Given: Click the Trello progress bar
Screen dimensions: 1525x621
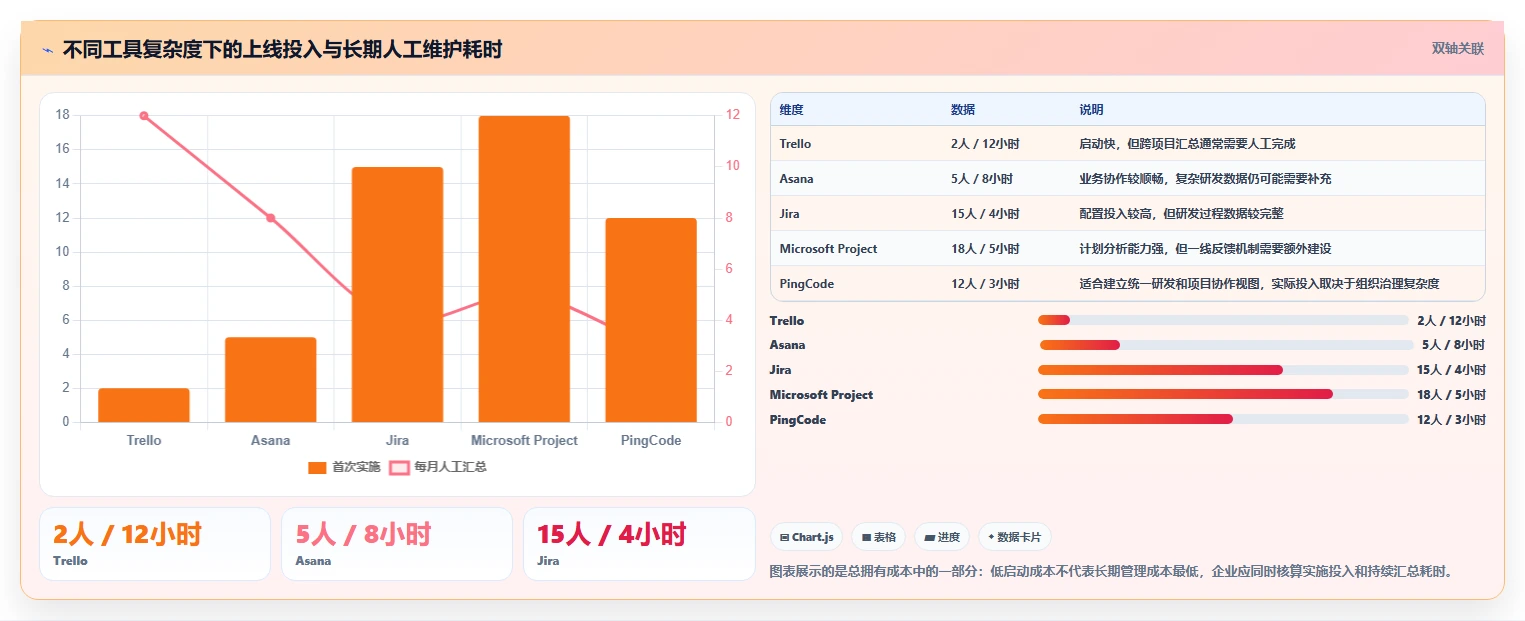Looking at the screenshot, I should click(1223, 320).
